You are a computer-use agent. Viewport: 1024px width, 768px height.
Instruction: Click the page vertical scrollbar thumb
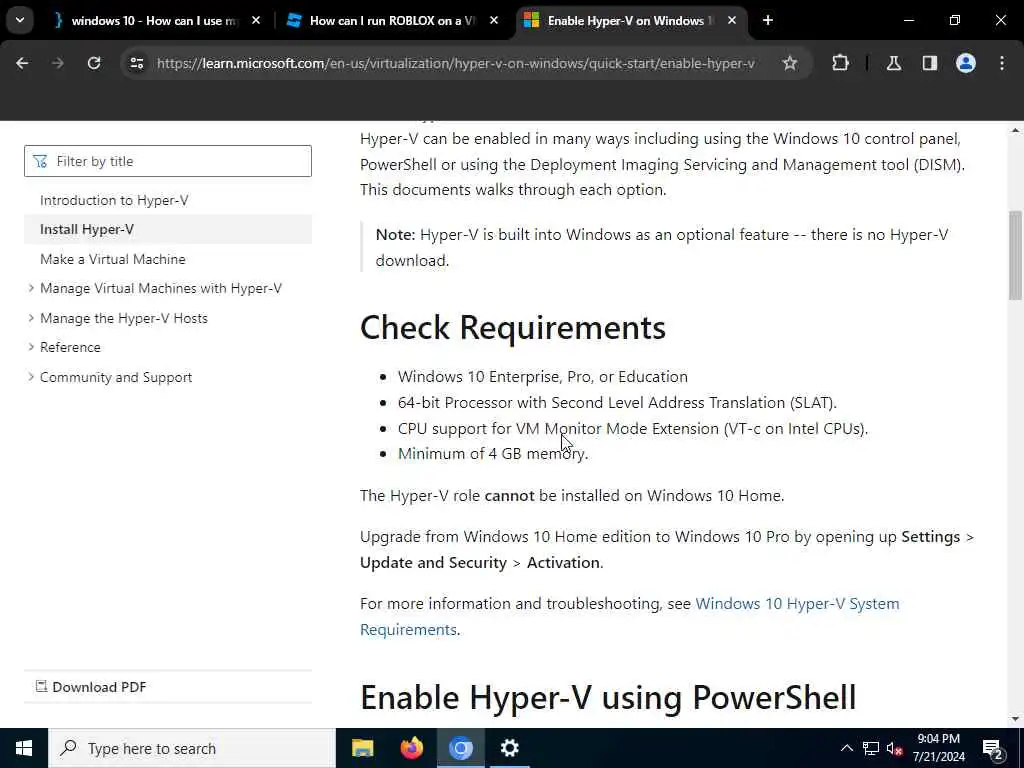(1015, 255)
